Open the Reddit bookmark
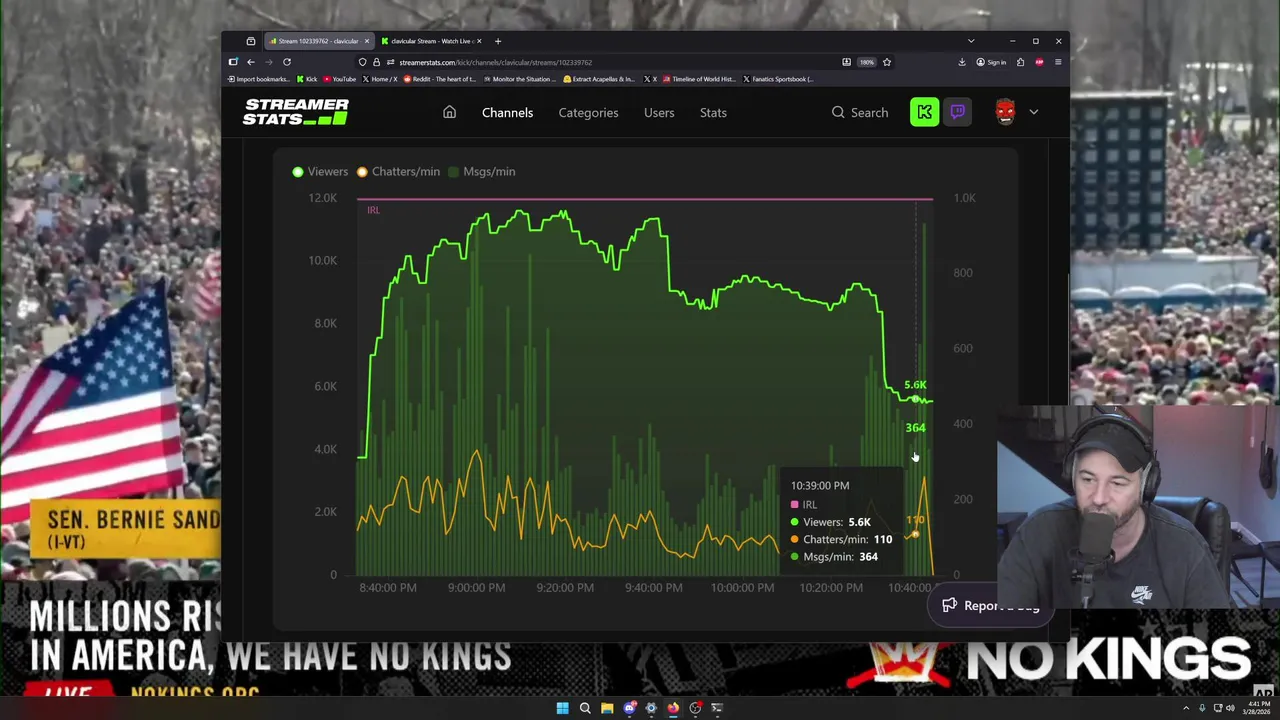Screen dimensions: 1280x720 [441, 79]
